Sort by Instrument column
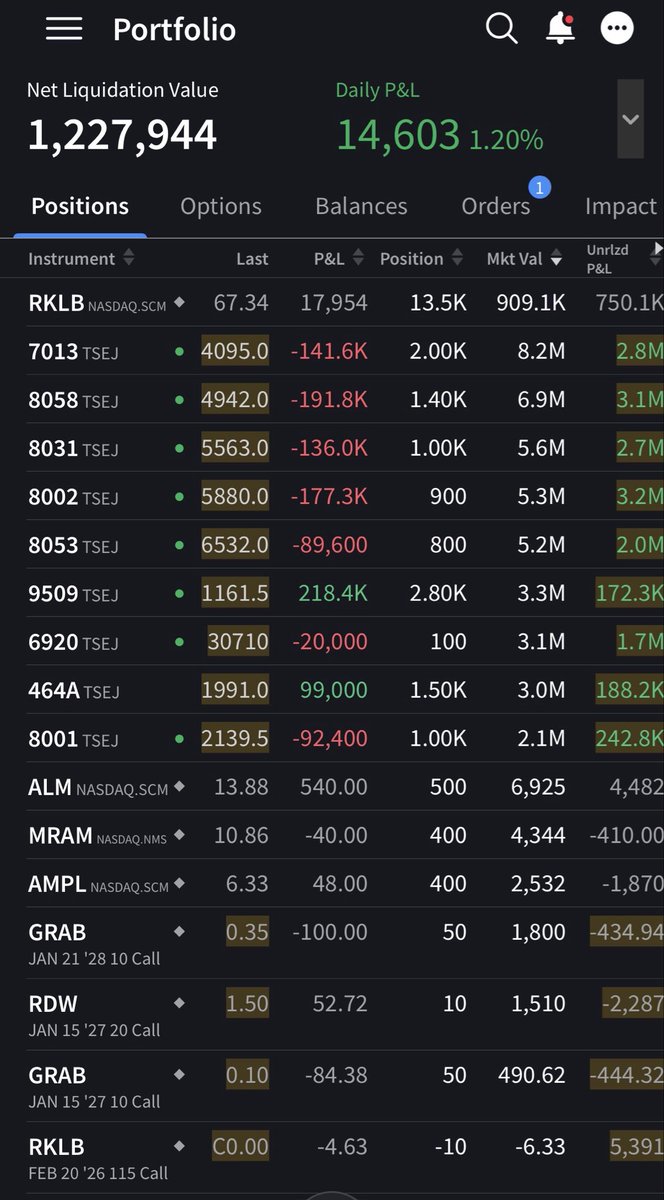 point(81,258)
